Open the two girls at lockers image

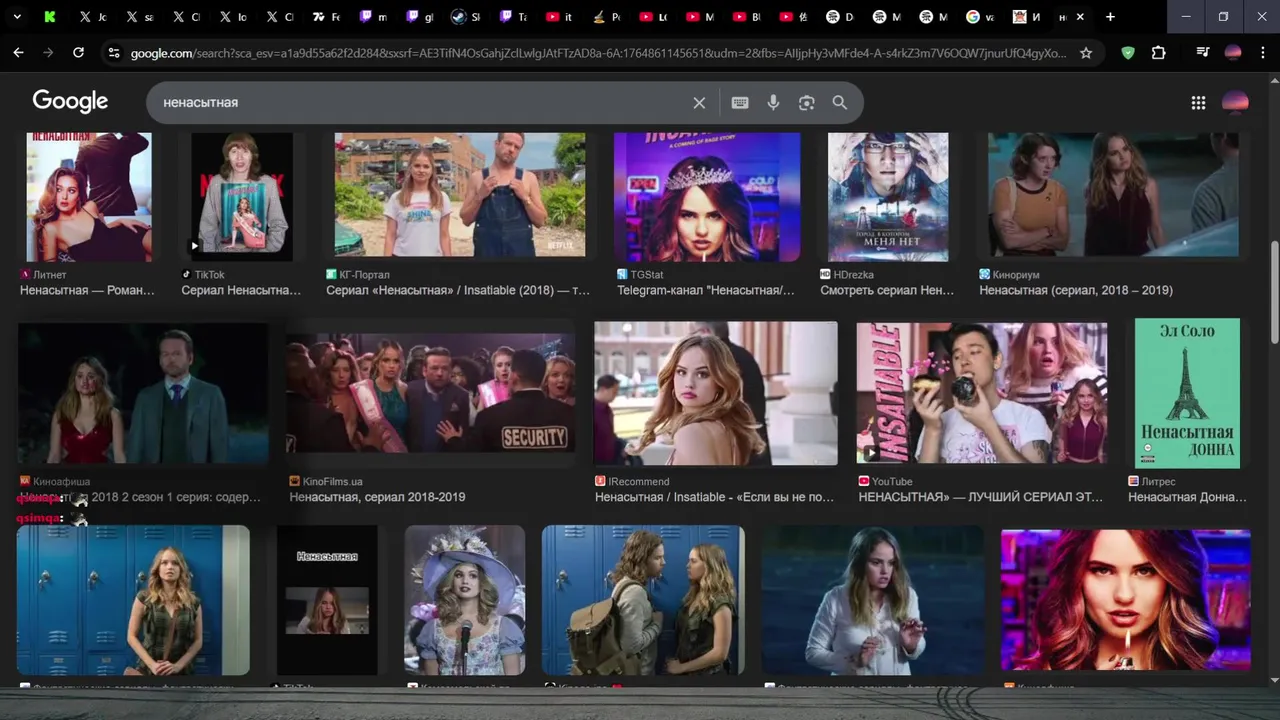[x=643, y=600]
